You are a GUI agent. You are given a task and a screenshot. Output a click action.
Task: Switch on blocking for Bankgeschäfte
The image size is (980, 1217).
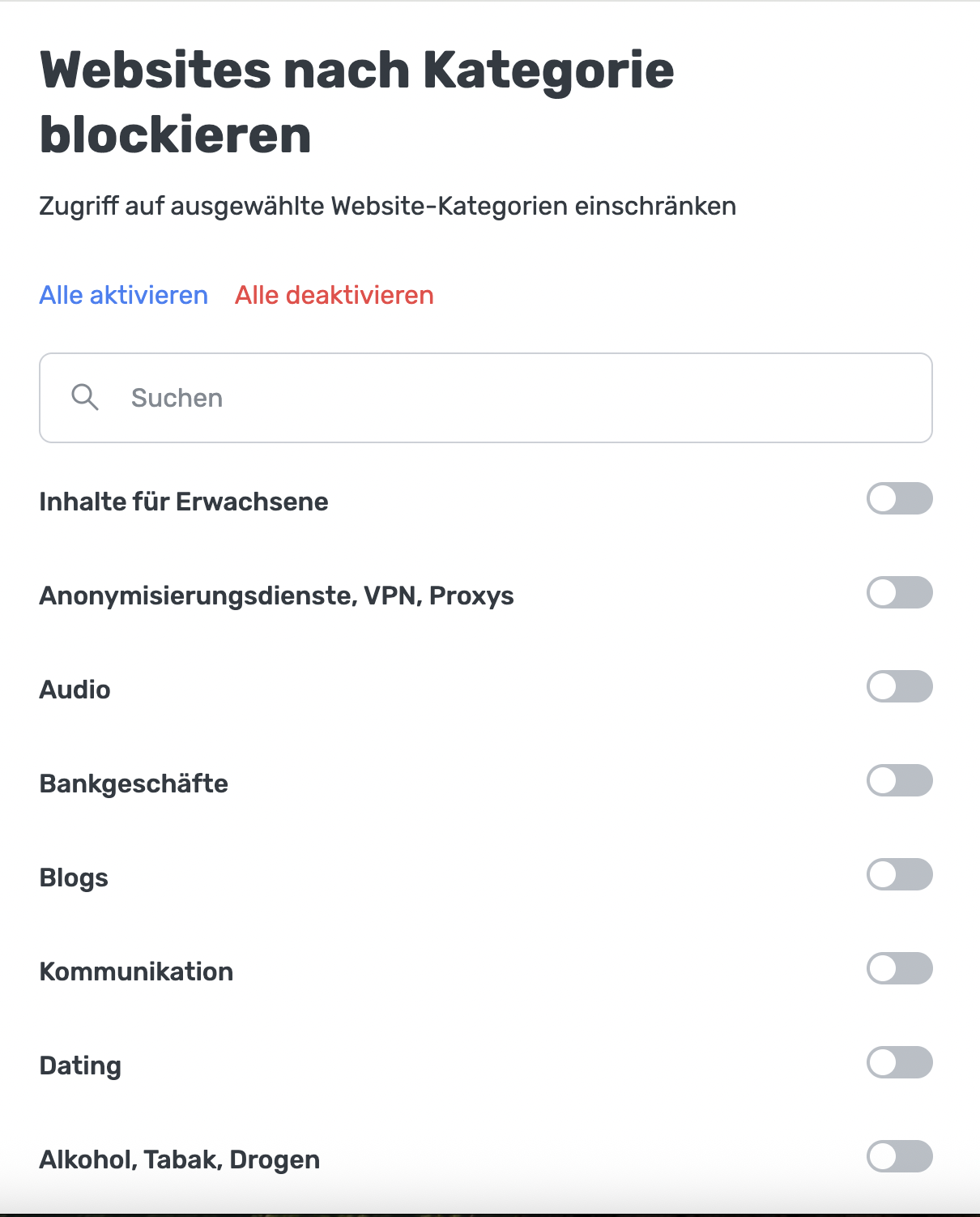(x=899, y=780)
